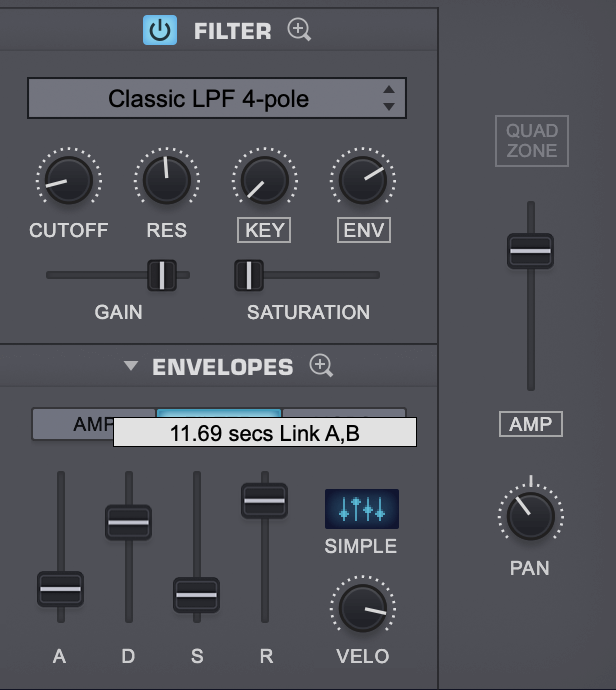Select the highlighted blue envelope tab
The image size is (616, 690).
point(219,413)
